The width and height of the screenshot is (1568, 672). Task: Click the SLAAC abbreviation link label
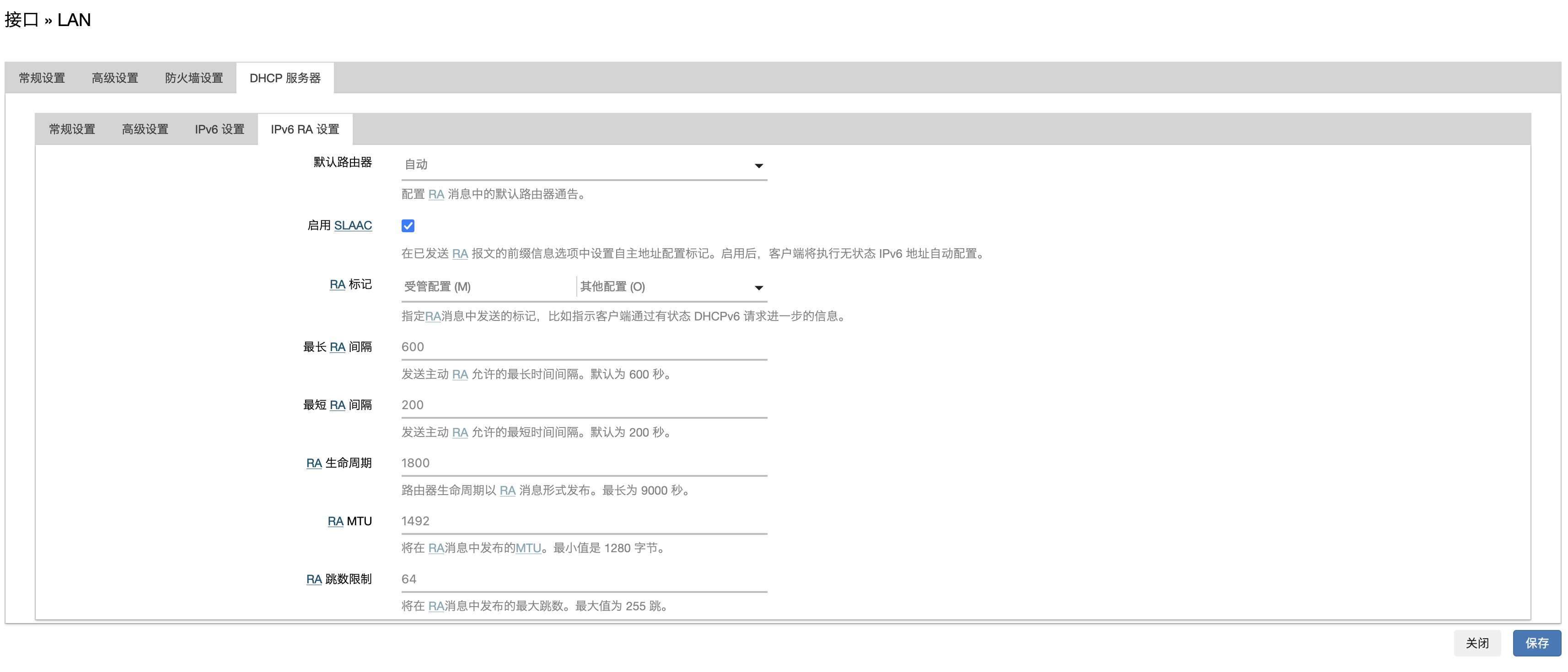pyautogui.click(x=353, y=226)
